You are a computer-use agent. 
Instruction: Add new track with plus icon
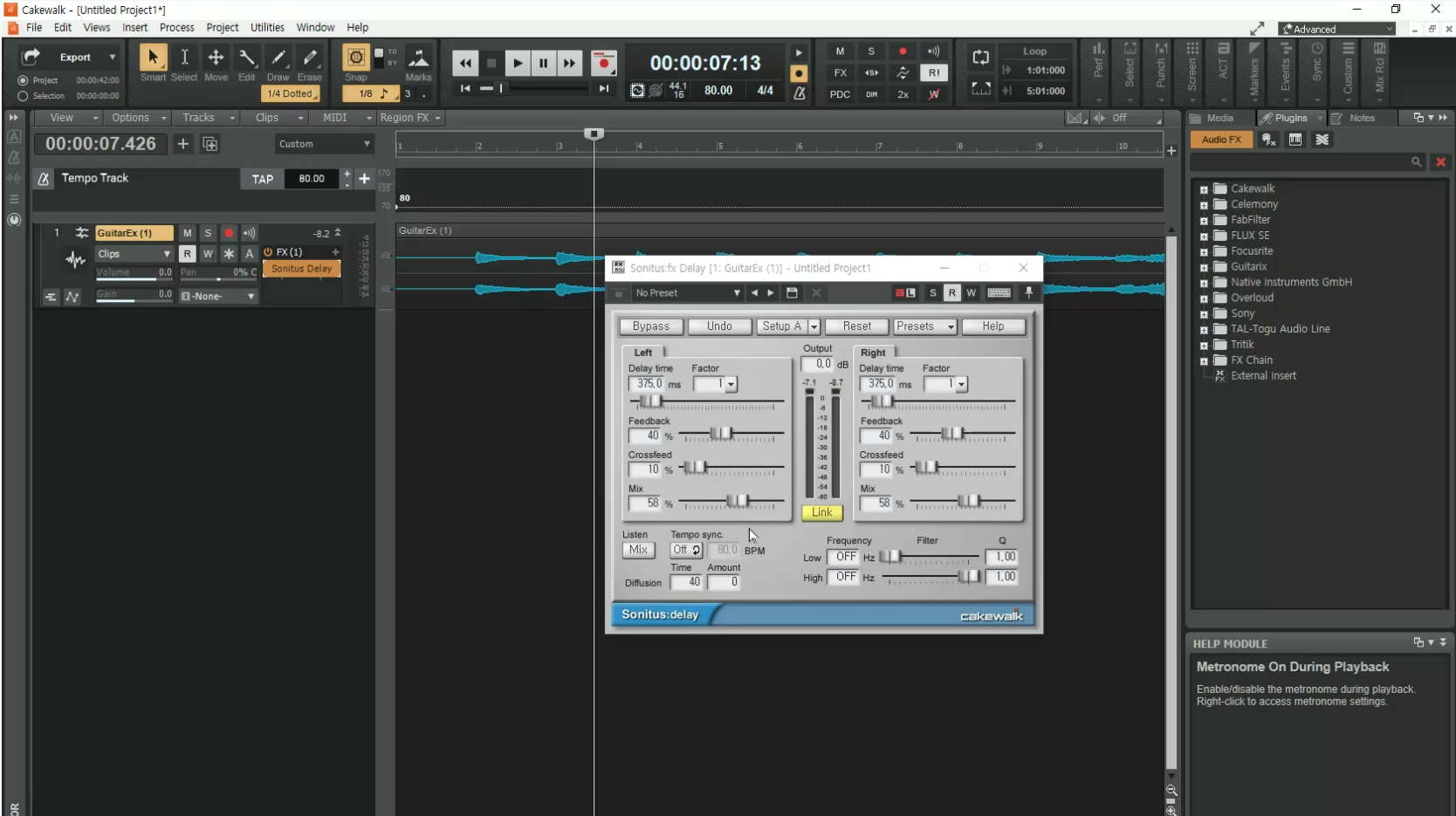[182, 144]
